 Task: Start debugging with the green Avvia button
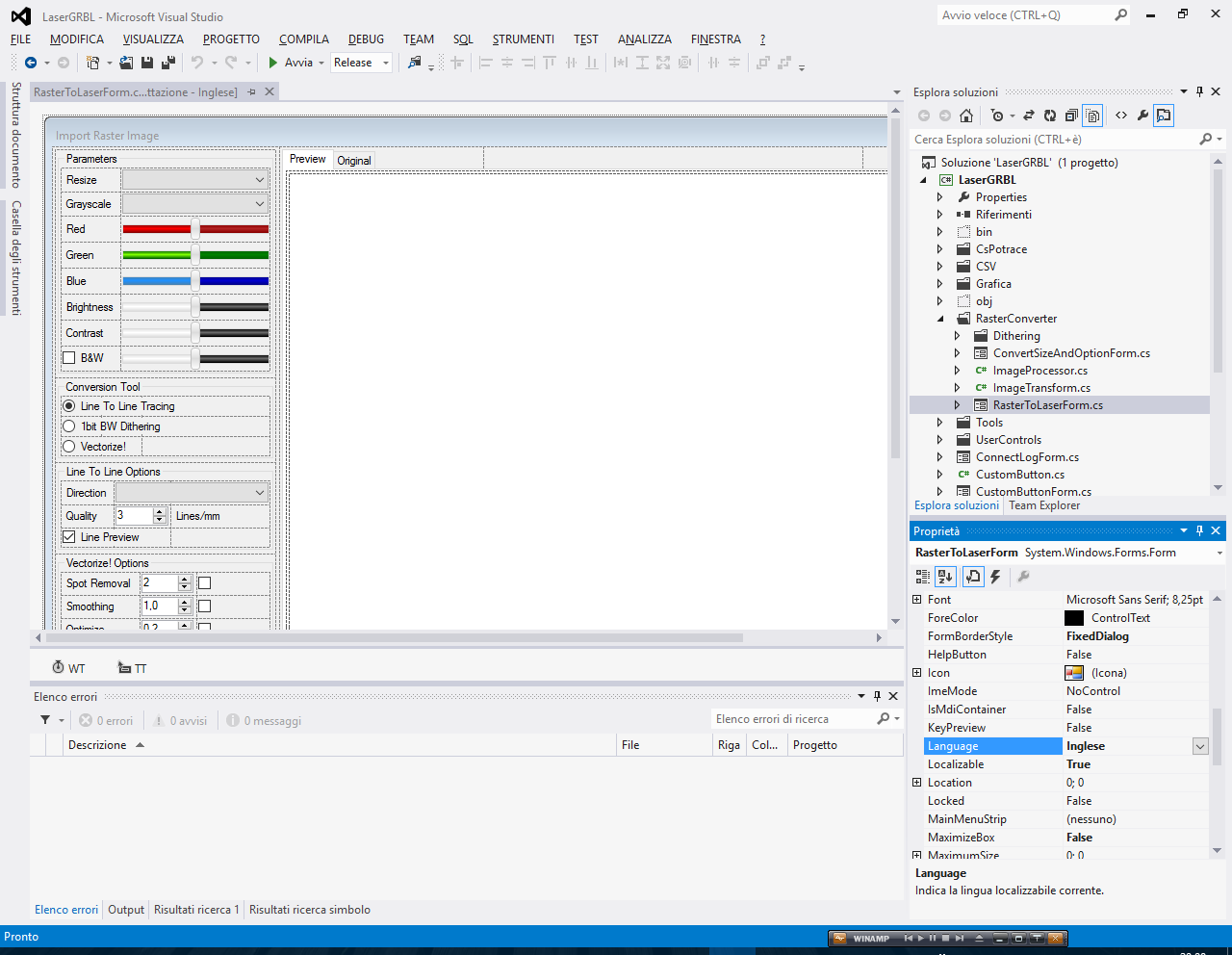coord(290,63)
